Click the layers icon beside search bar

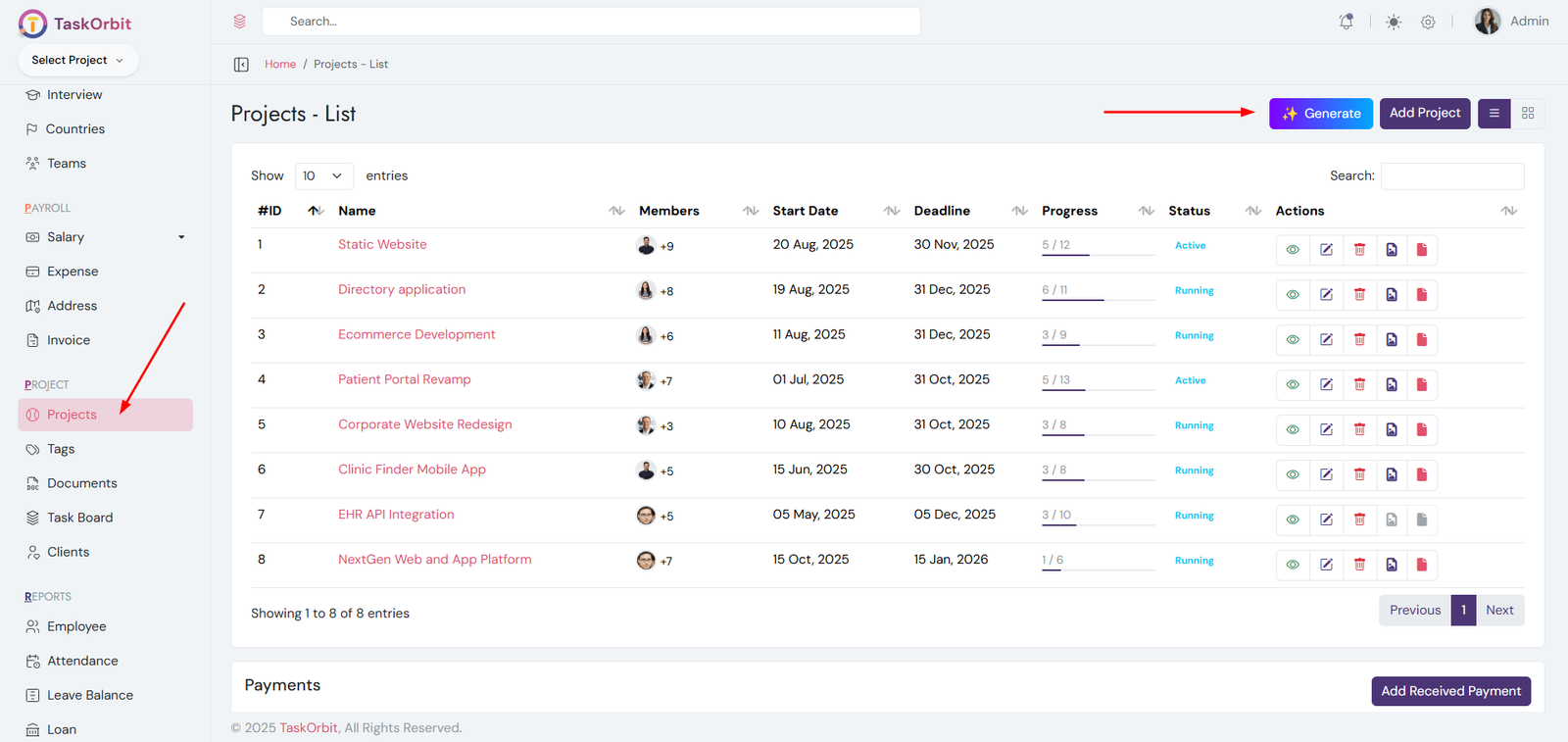[x=239, y=22]
